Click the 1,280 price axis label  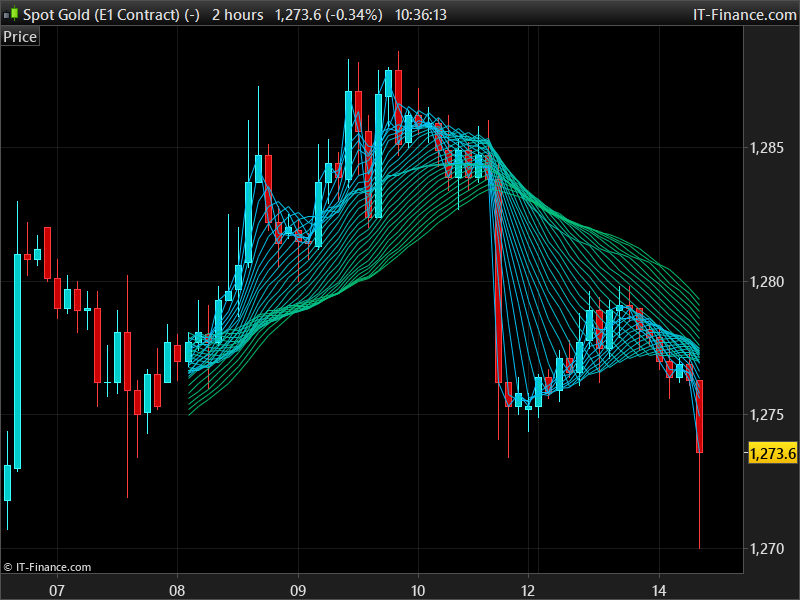(766, 282)
